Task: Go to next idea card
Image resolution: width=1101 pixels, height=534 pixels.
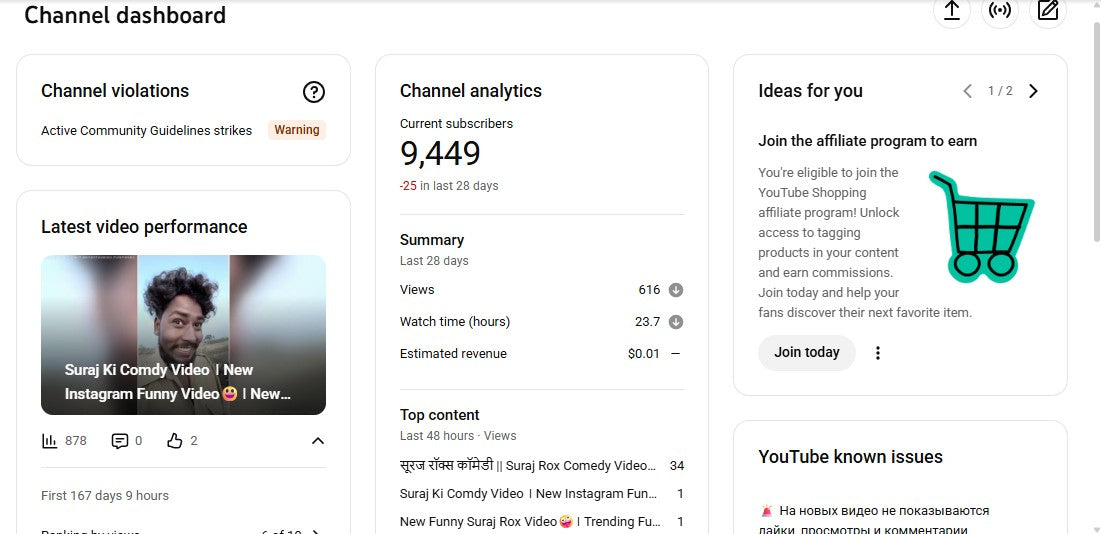Action: point(1033,91)
